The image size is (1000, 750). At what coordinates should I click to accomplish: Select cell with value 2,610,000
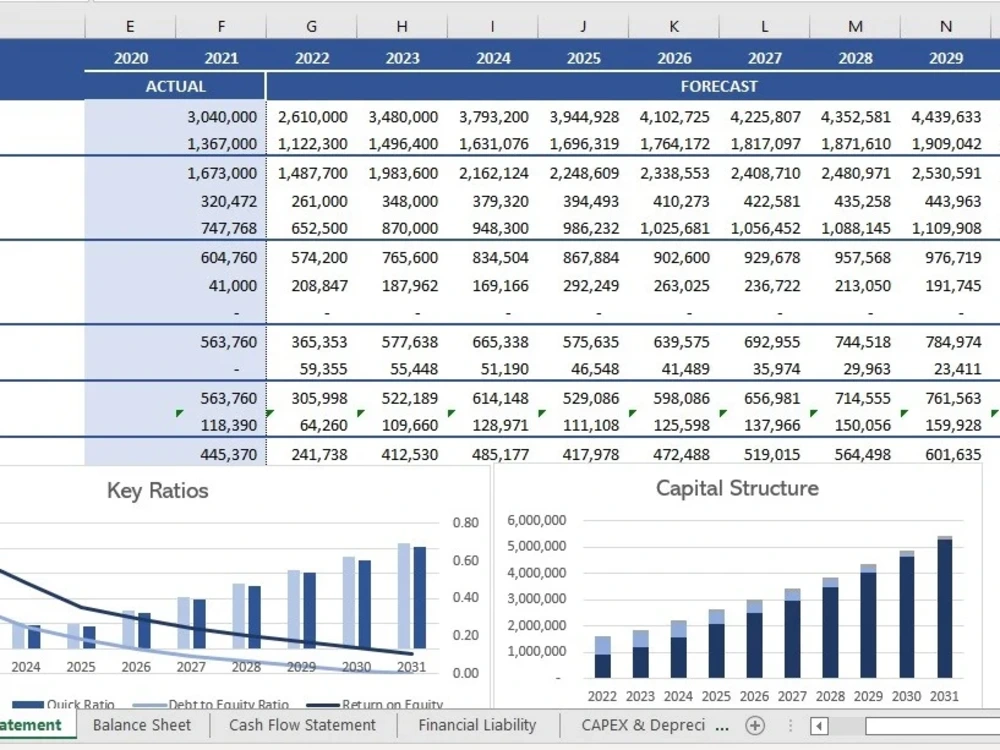click(x=312, y=117)
